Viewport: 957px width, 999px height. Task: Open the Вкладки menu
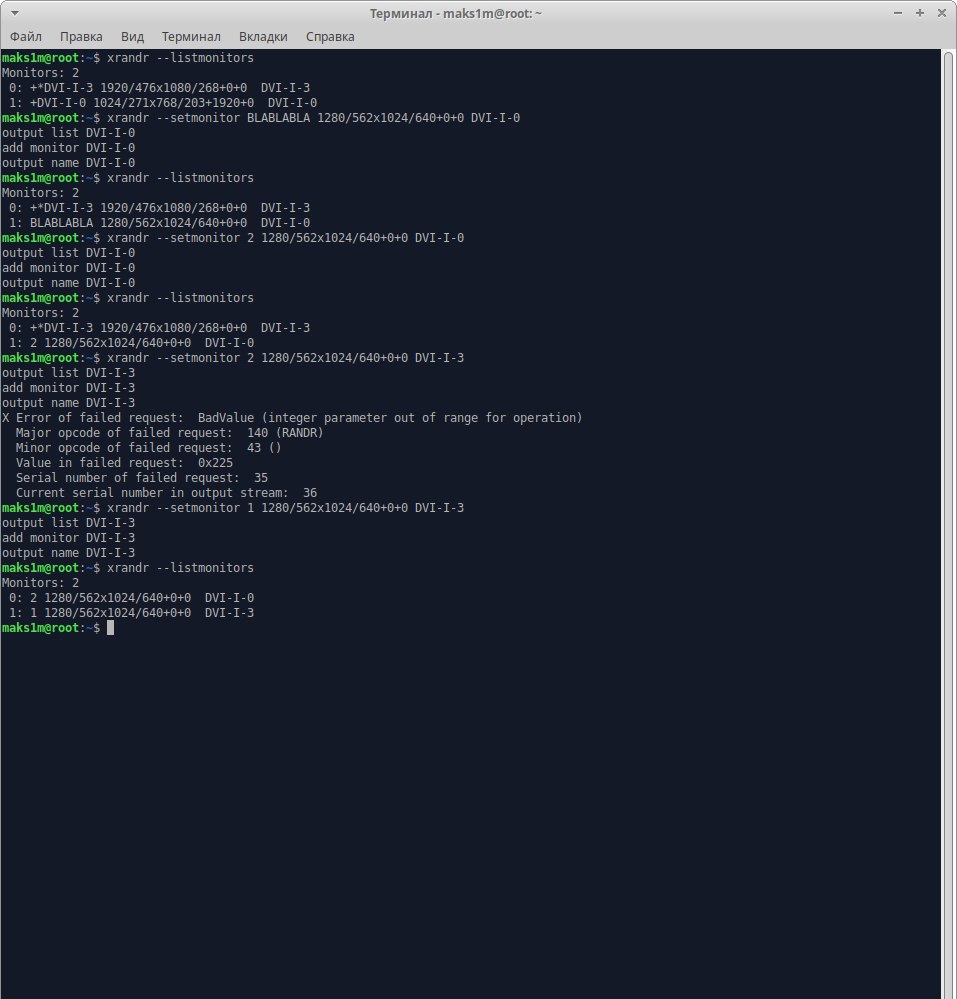(x=263, y=36)
